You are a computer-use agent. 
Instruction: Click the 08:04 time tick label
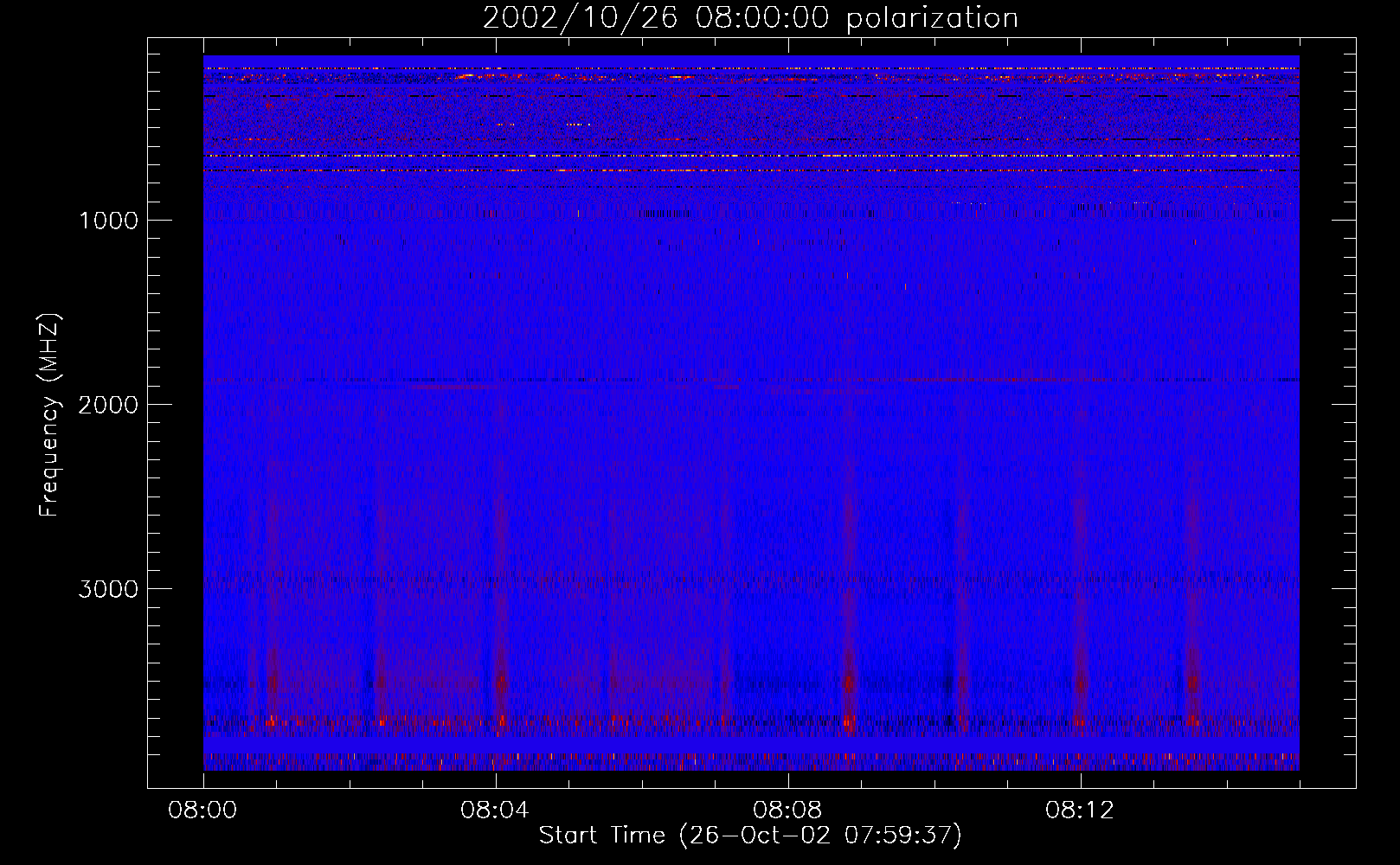point(495,811)
